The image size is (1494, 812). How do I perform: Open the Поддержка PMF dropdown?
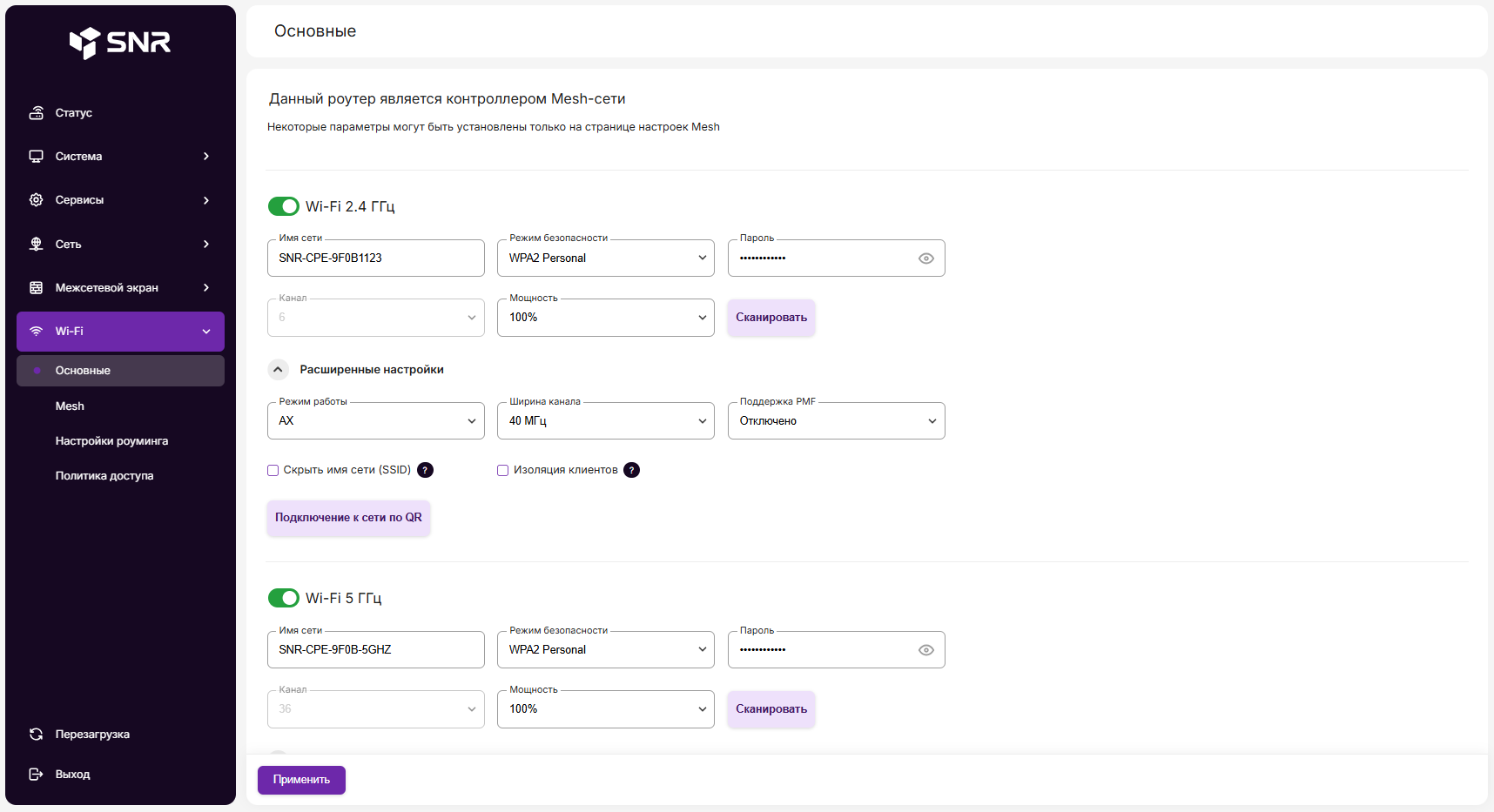point(836,421)
